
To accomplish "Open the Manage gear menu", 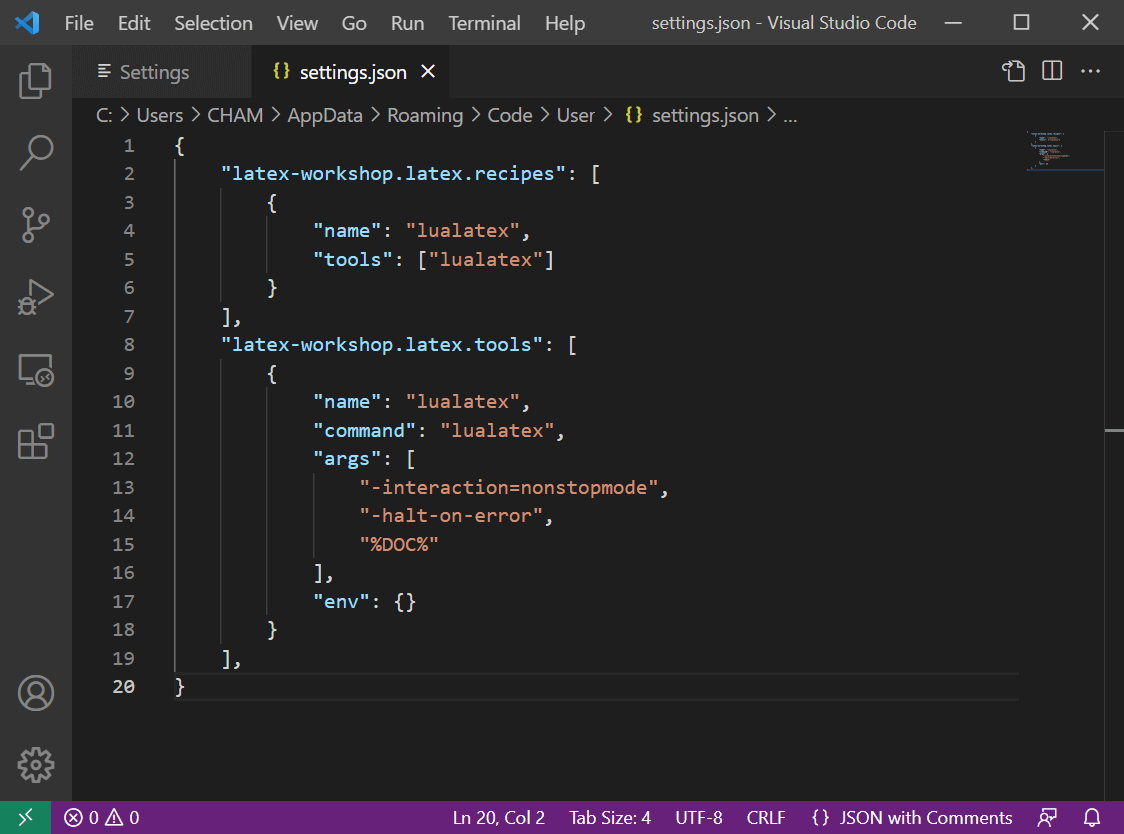I will [36, 765].
